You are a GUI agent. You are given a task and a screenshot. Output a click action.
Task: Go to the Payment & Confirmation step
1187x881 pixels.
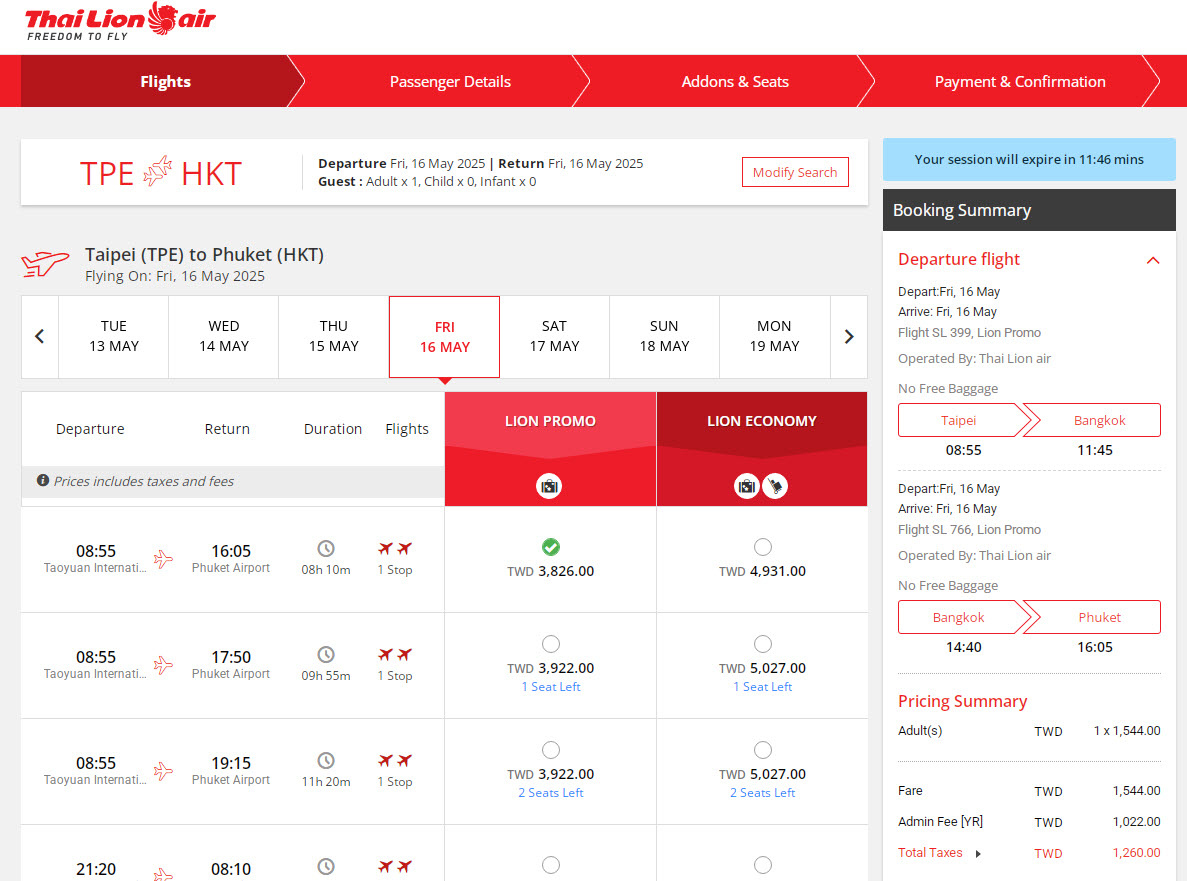[x=1020, y=81]
